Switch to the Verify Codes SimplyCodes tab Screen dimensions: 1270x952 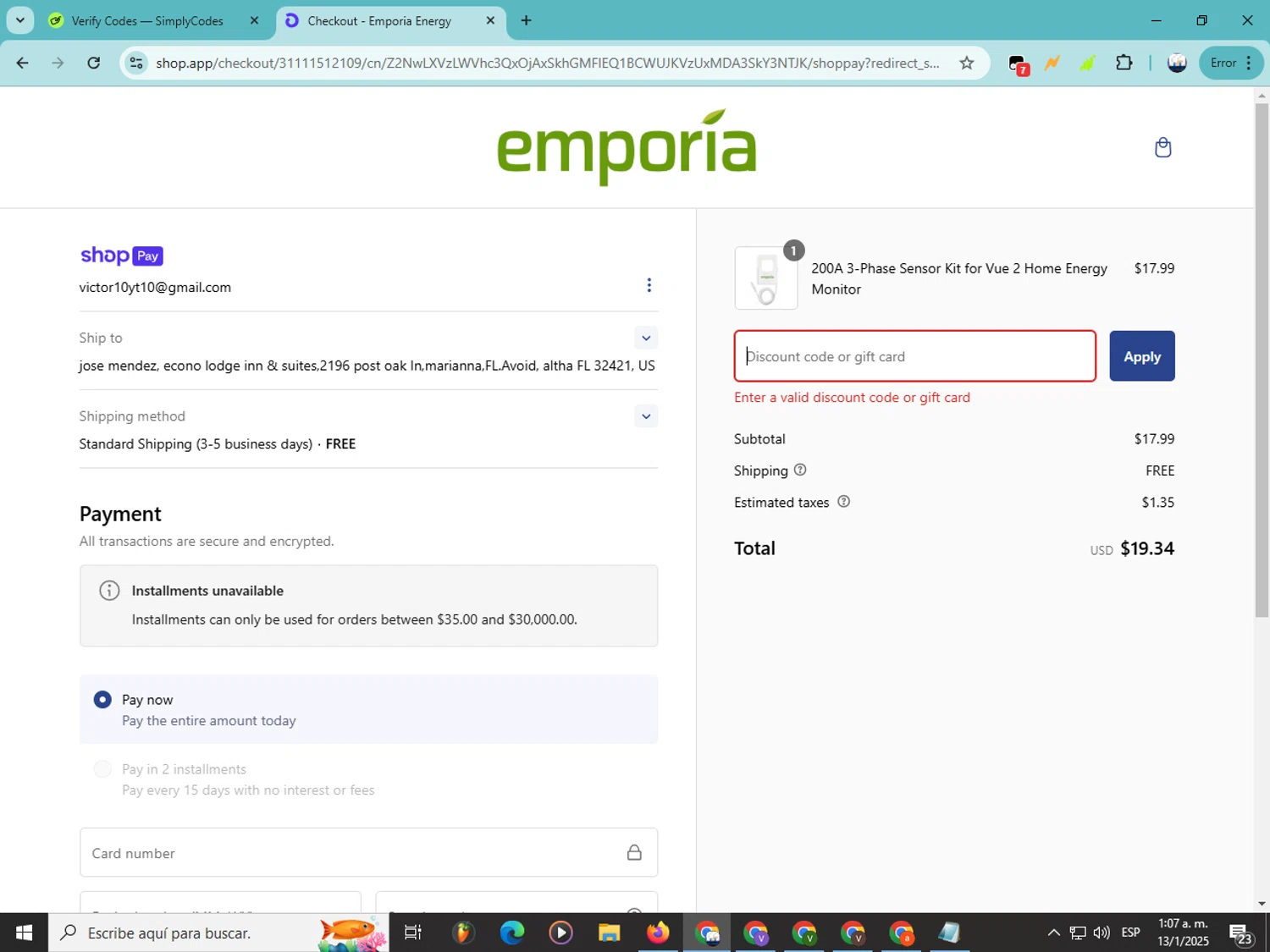147,21
